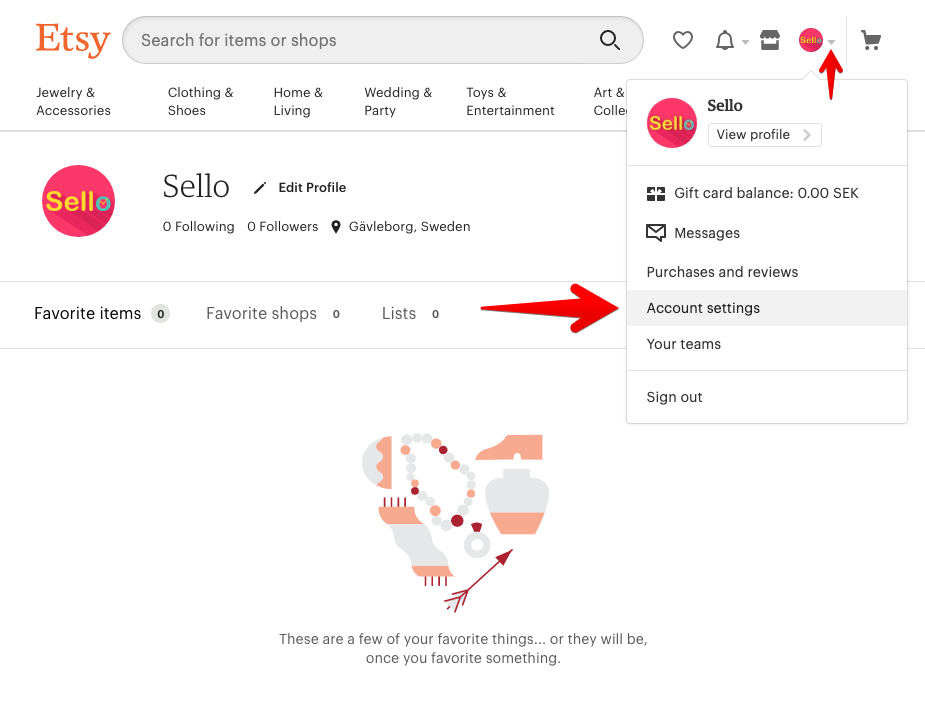Click the search magnifying glass icon

click(610, 41)
